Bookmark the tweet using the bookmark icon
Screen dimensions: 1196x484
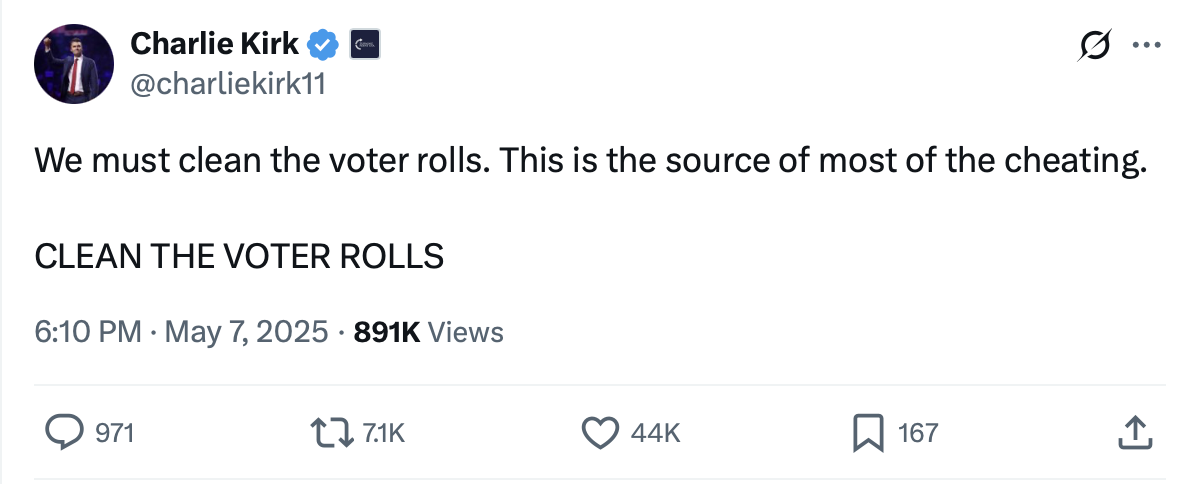(x=866, y=432)
